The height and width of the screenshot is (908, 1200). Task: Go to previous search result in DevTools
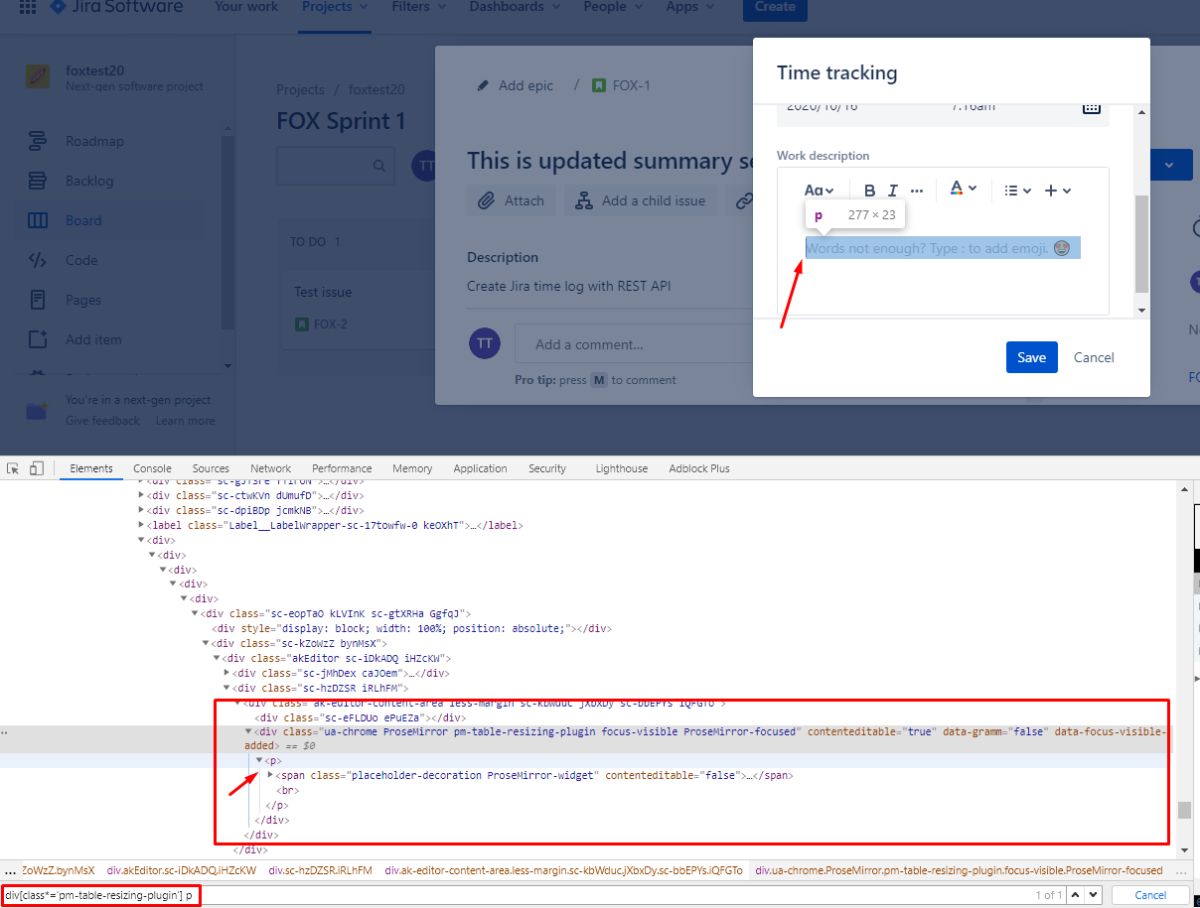(x=1075, y=895)
